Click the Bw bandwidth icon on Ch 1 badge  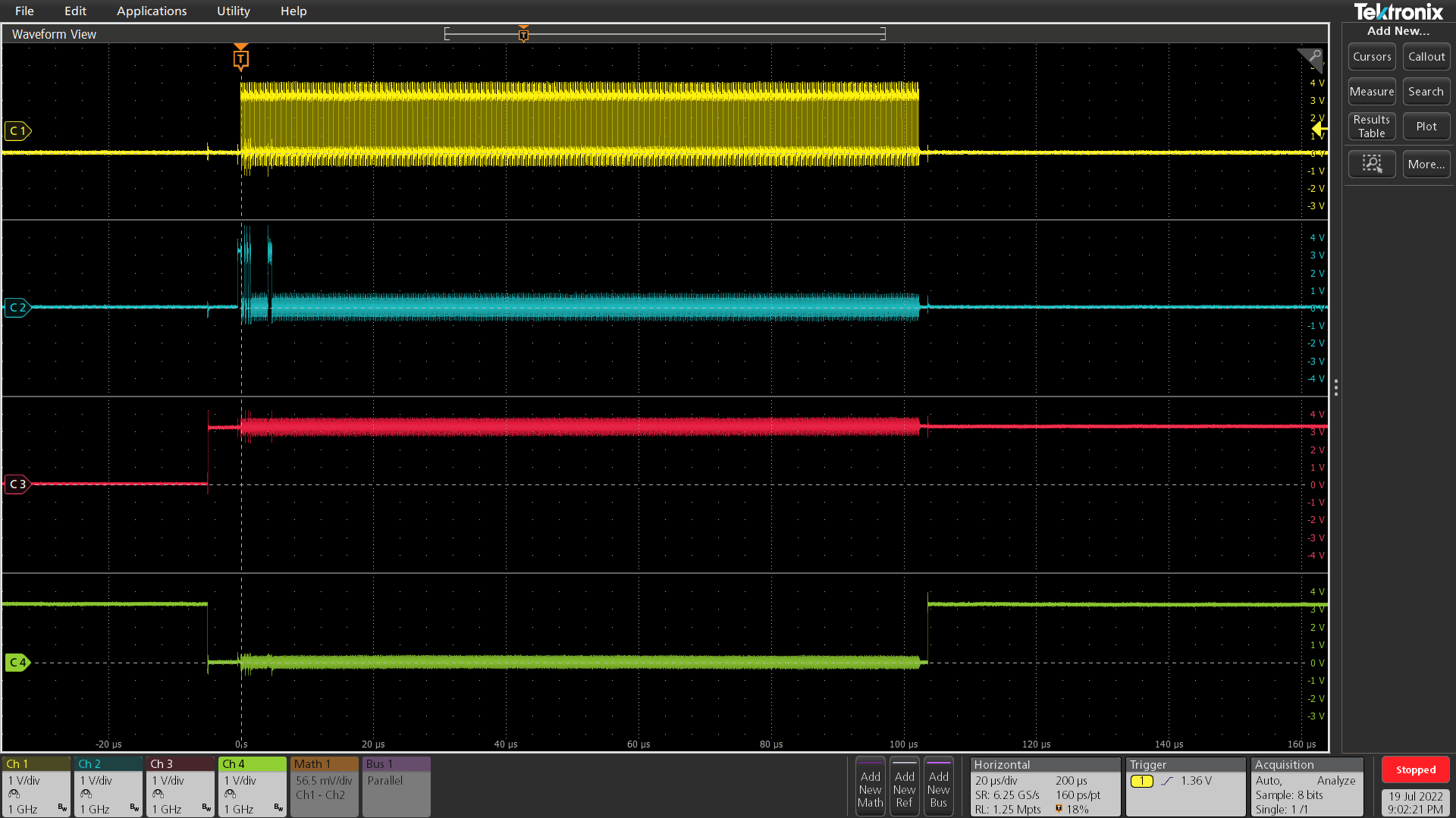point(62,806)
